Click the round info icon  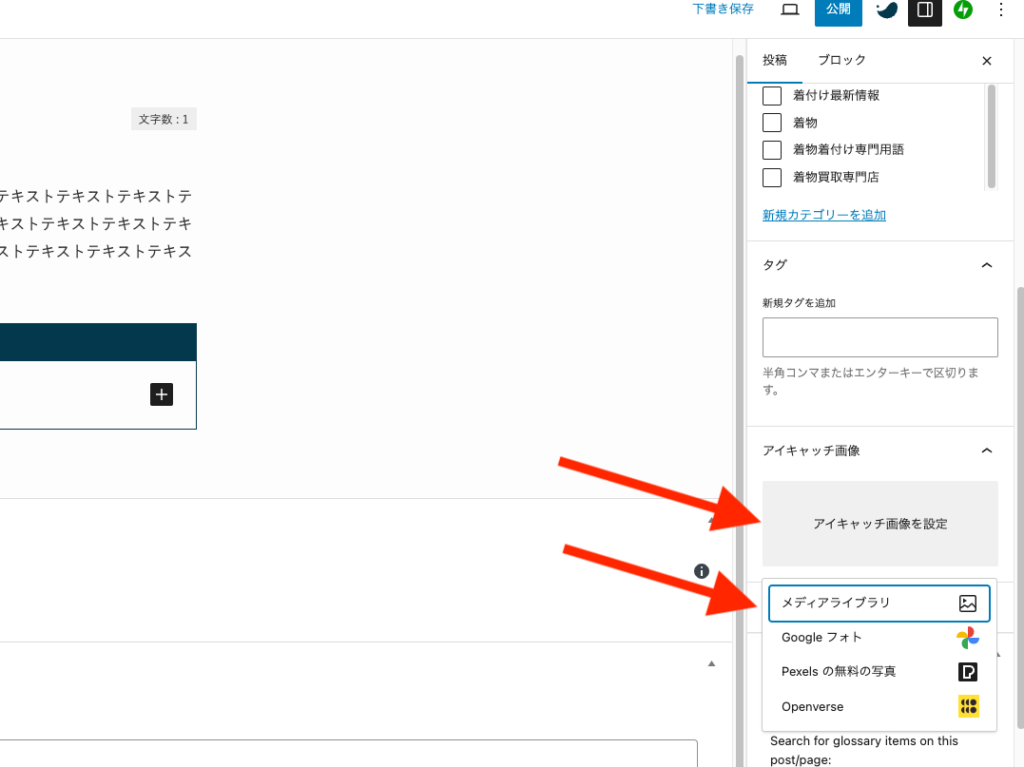pyautogui.click(x=702, y=571)
